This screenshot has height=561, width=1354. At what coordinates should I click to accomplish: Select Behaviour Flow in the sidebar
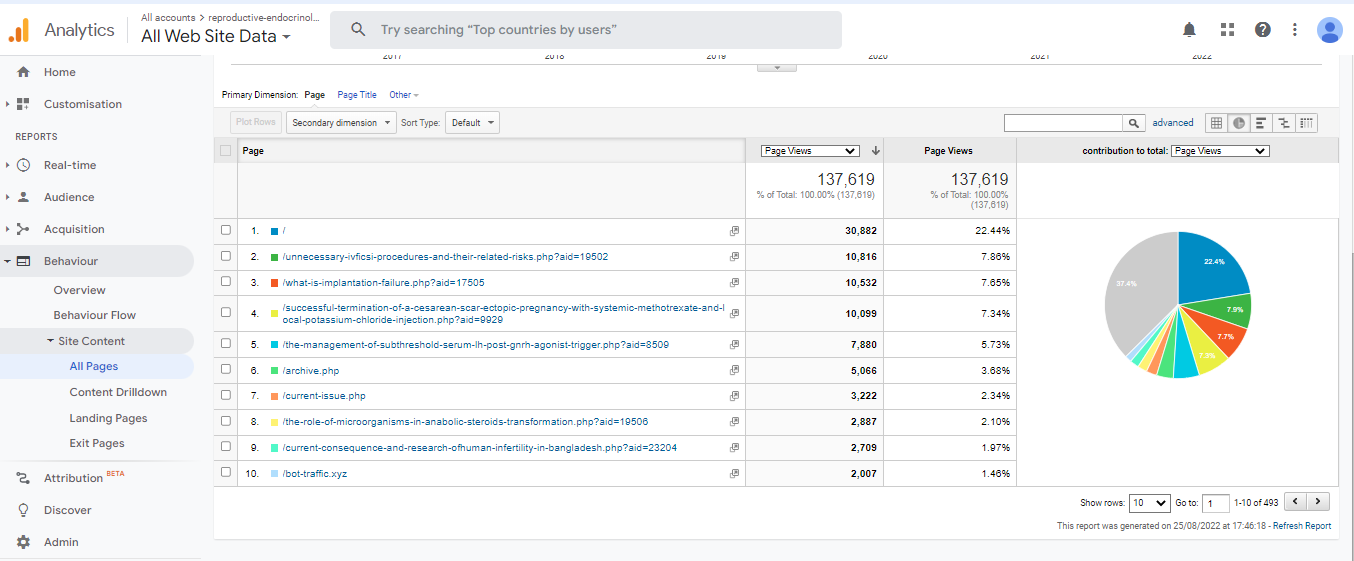(x=95, y=315)
